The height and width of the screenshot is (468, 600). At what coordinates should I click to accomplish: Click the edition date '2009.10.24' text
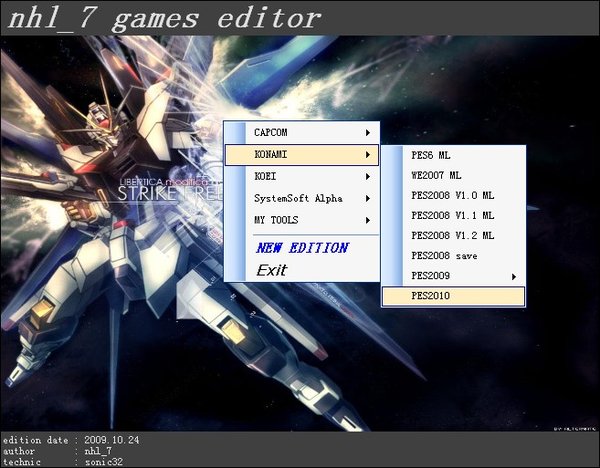click(112, 440)
